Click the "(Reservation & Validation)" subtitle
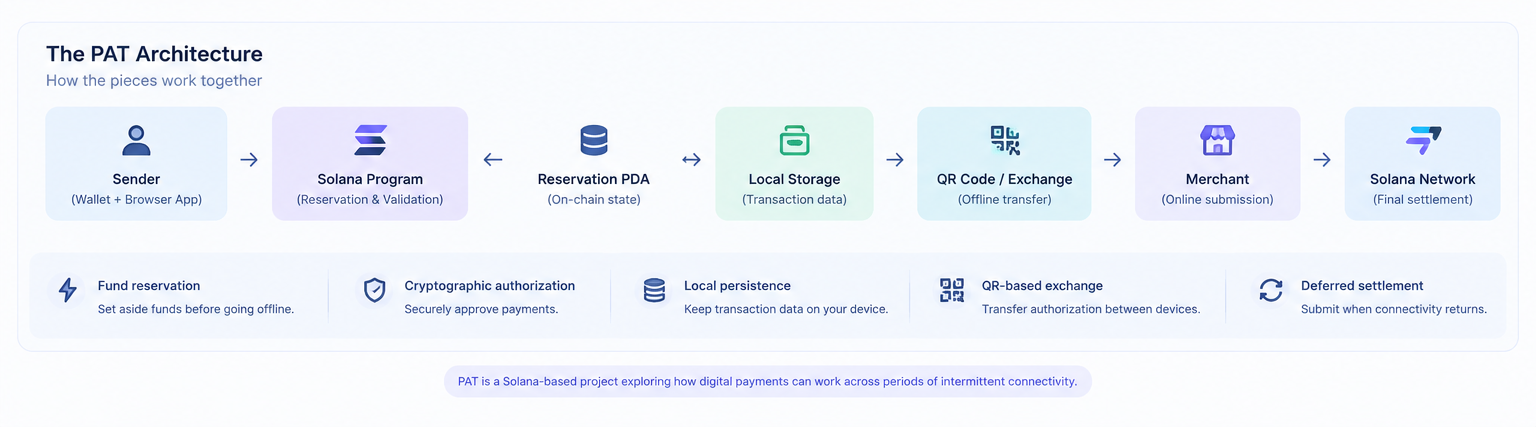The width and height of the screenshot is (1536, 427). pos(370,200)
